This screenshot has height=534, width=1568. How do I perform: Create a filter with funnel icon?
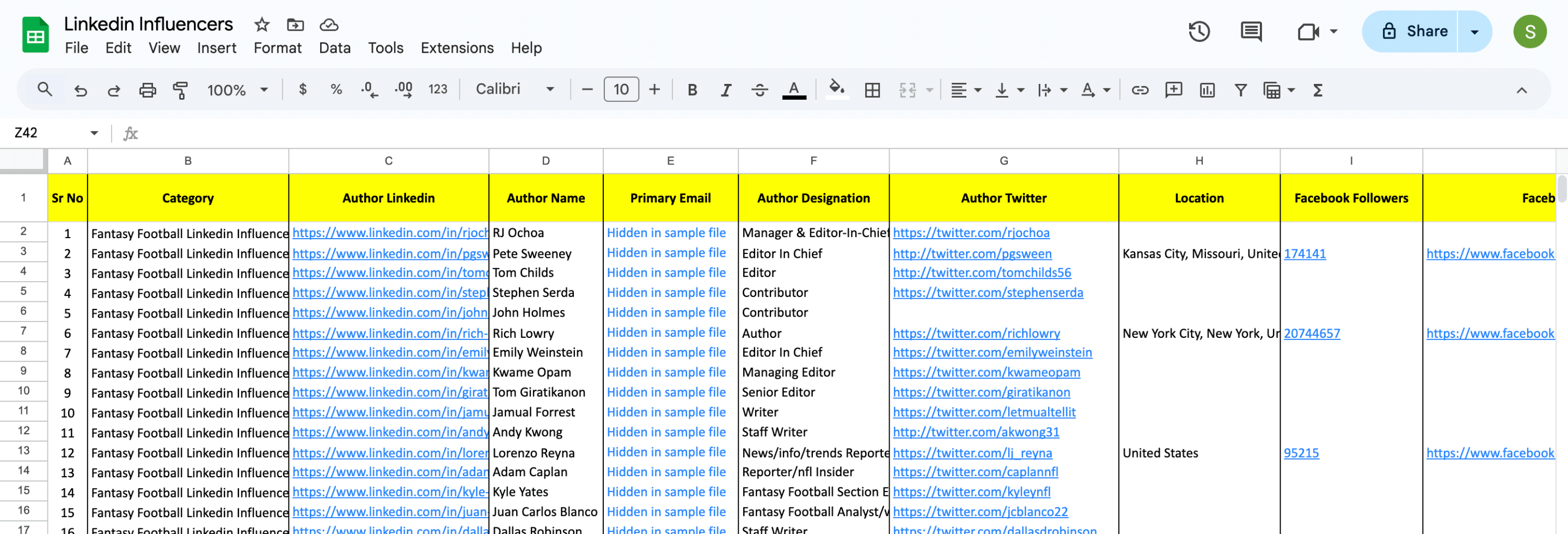click(1240, 90)
